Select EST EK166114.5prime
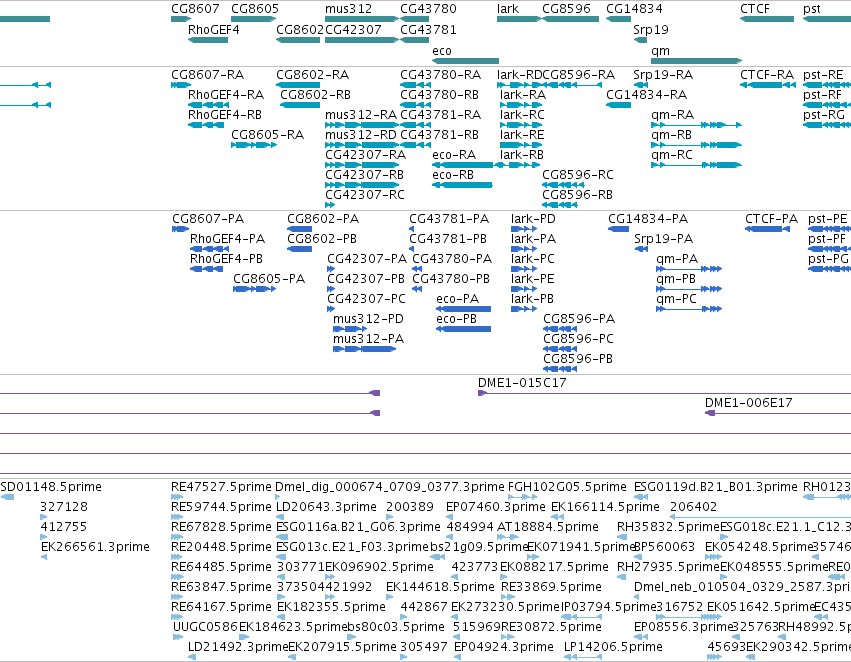The height and width of the screenshot is (662, 851). (555, 517)
